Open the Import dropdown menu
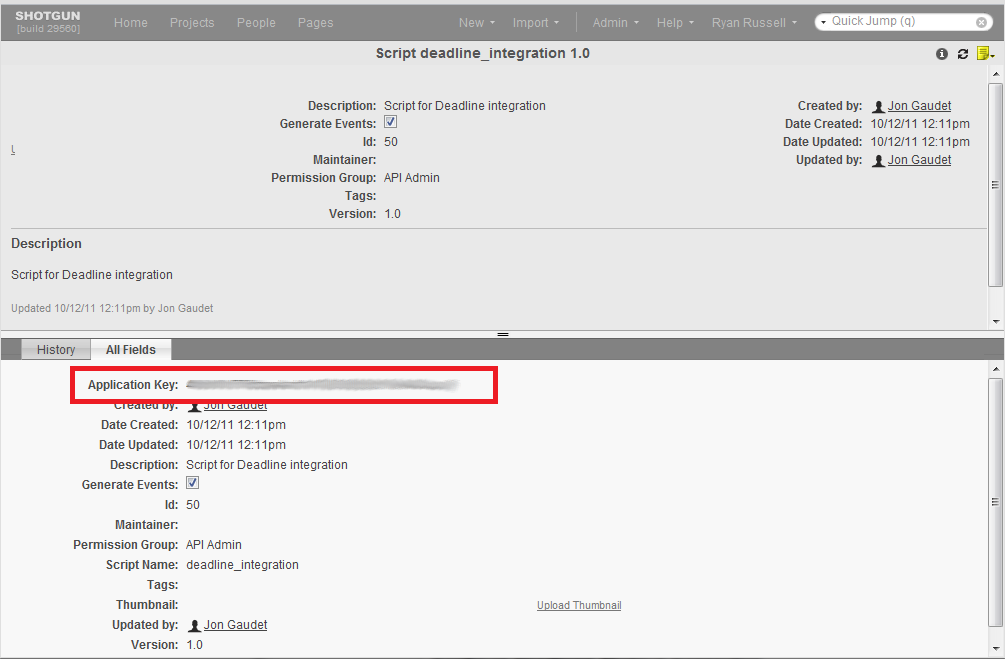Screen dimensions: 1005x659 (x=536, y=22)
